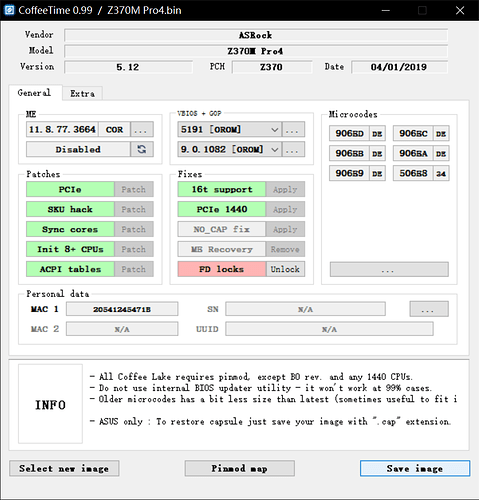Click the COR ME type label
This screenshot has height=500, width=479.
click(114, 129)
